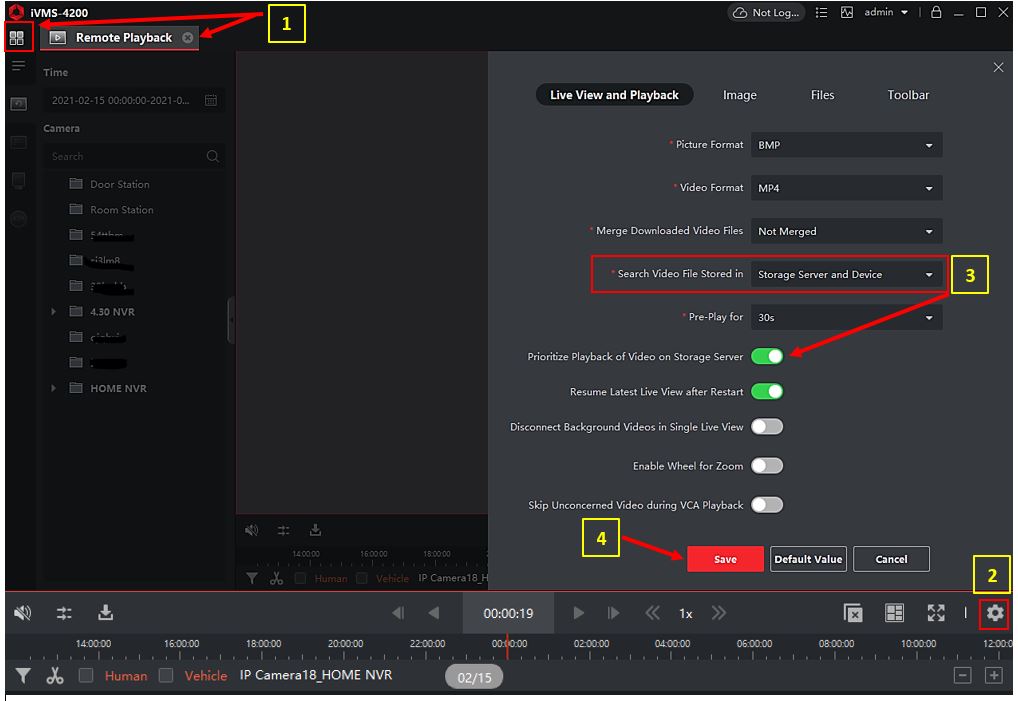Switch to the Image tab
Screen dimensions: 1018x701
point(739,95)
